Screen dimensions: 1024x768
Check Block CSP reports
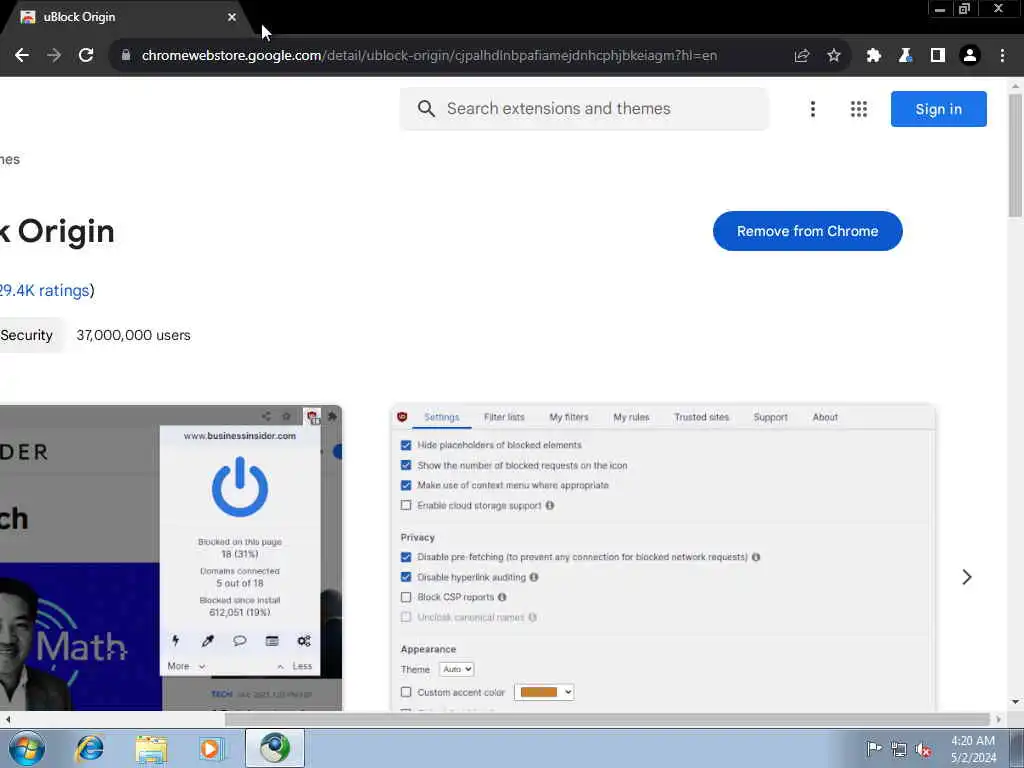click(x=406, y=597)
